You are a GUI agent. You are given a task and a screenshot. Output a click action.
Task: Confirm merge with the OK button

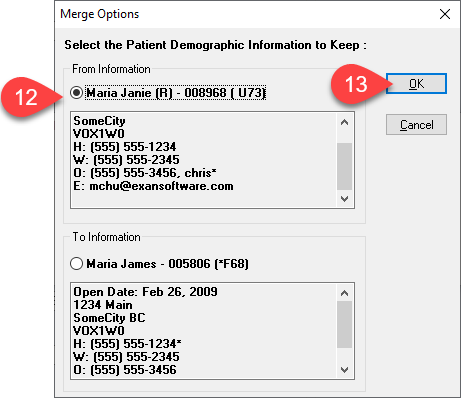click(x=416, y=83)
